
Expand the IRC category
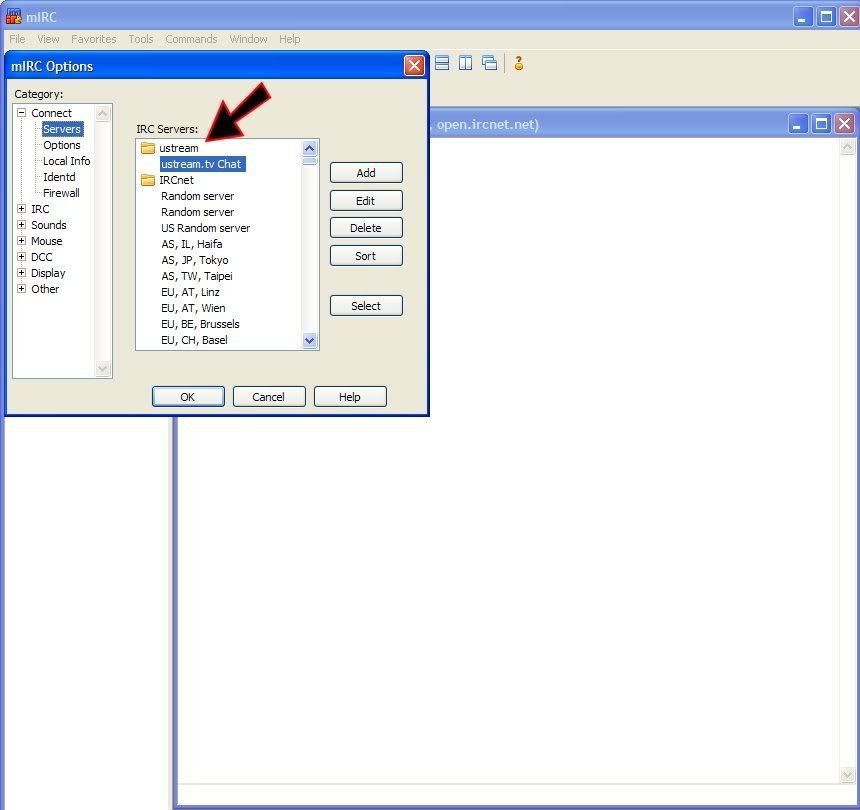(21, 209)
